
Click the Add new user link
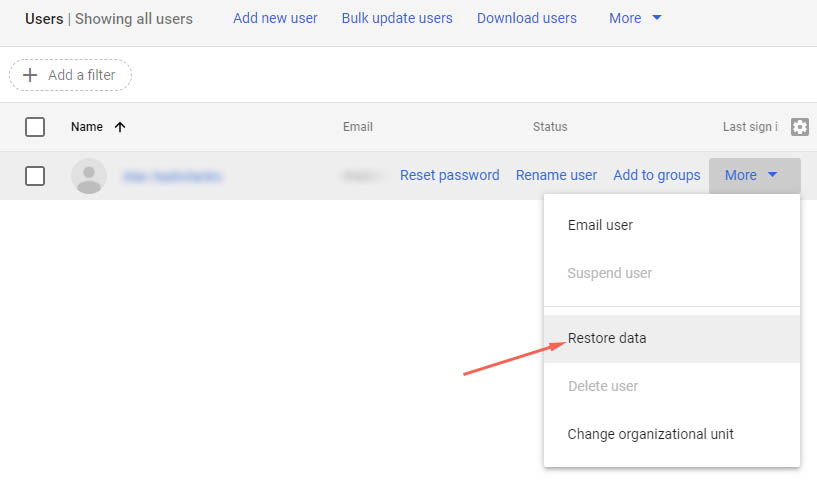click(x=275, y=18)
